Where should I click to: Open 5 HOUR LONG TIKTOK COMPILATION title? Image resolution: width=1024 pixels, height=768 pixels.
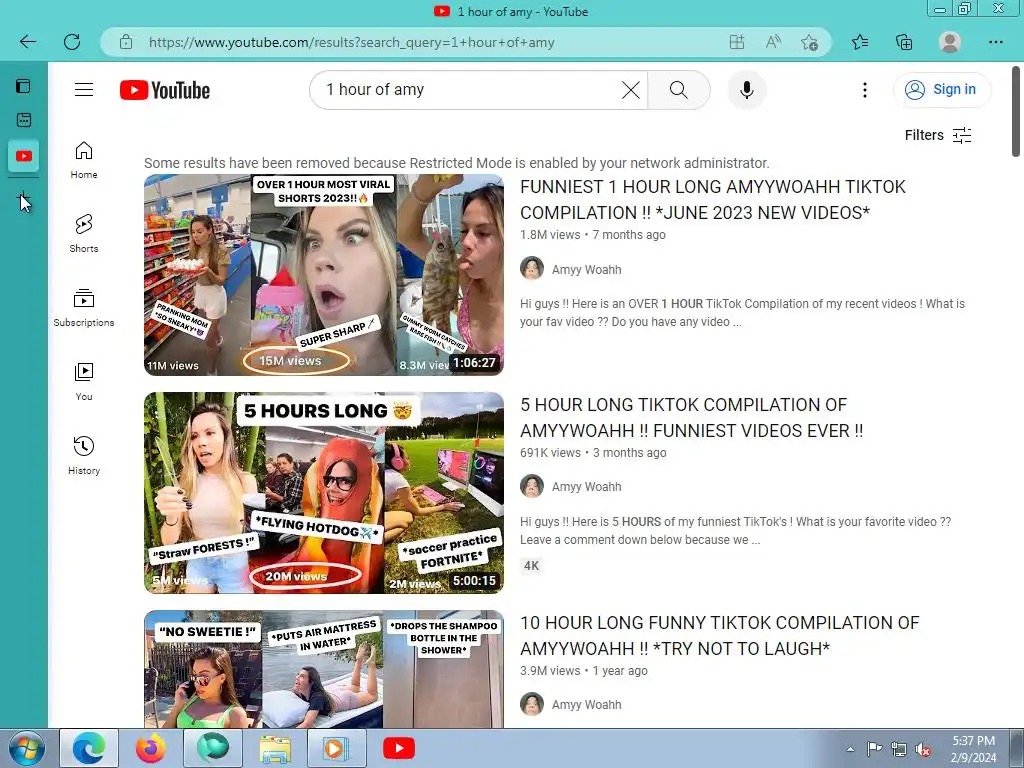692,418
